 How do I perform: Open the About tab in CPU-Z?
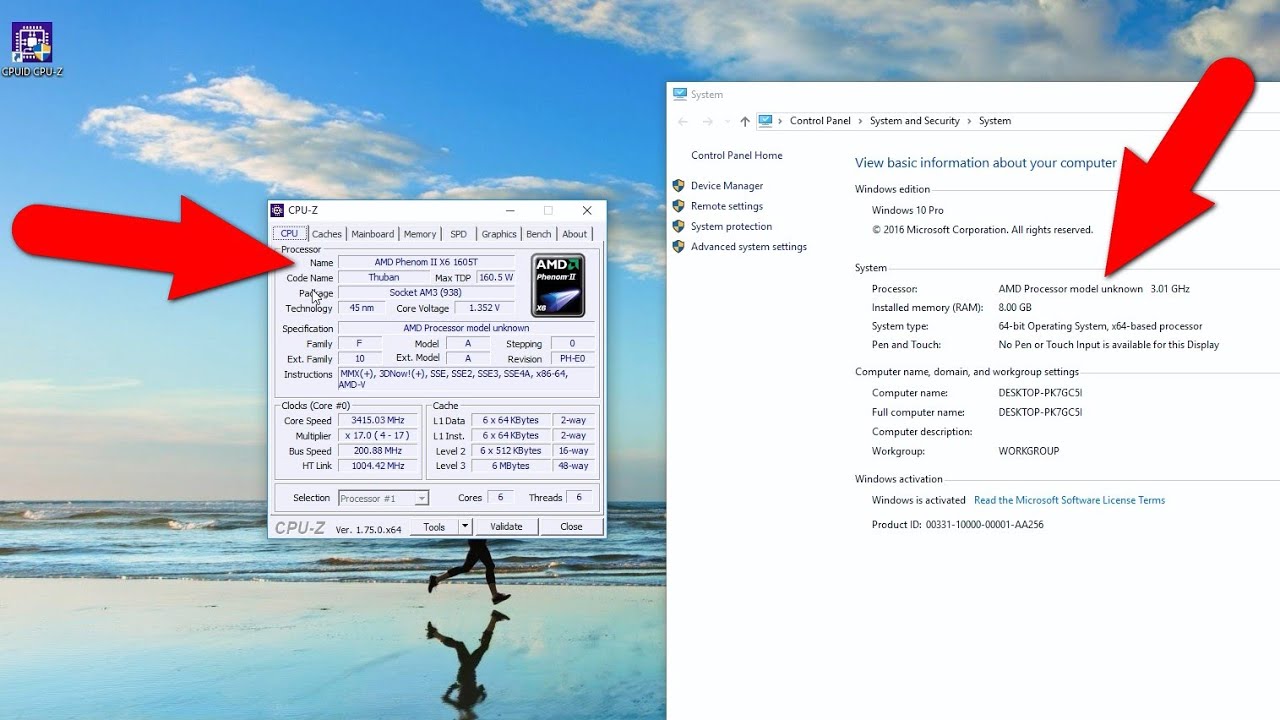574,233
